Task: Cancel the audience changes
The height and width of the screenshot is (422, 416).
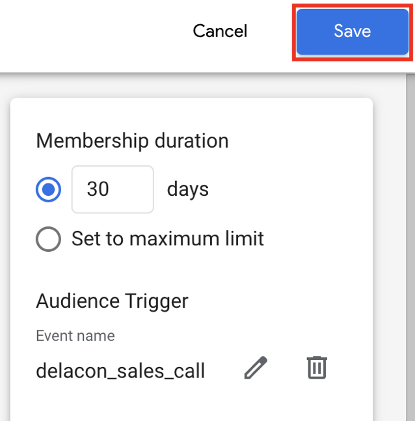Action: click(220, 31)
